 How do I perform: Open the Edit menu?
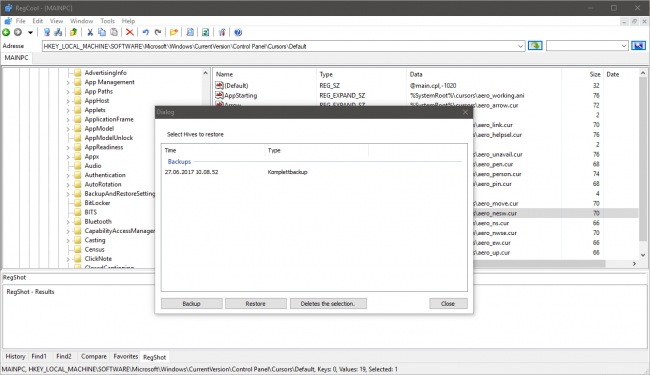point(38,21)
